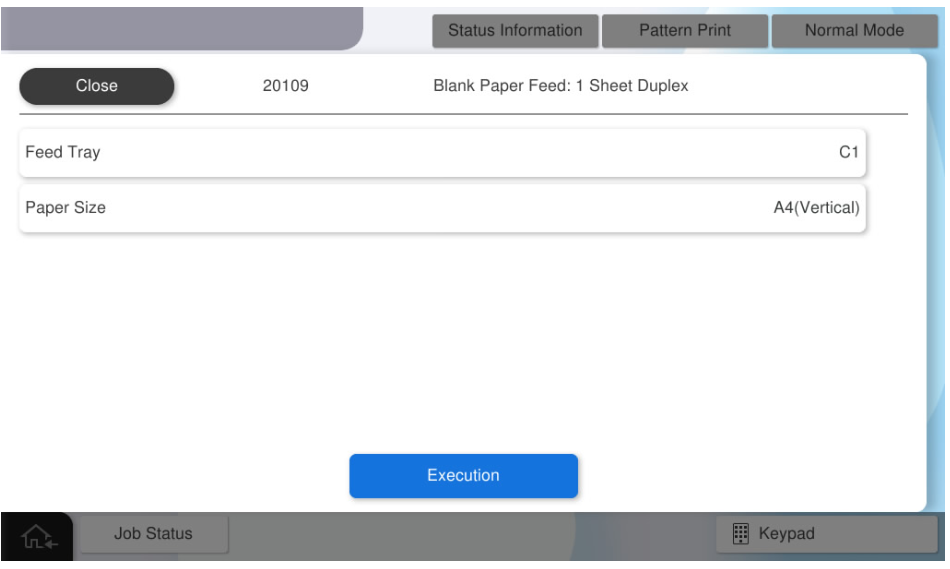
Task: Select the Normal Mode tab
Action: pyautogui.click(x=854, y=30)
